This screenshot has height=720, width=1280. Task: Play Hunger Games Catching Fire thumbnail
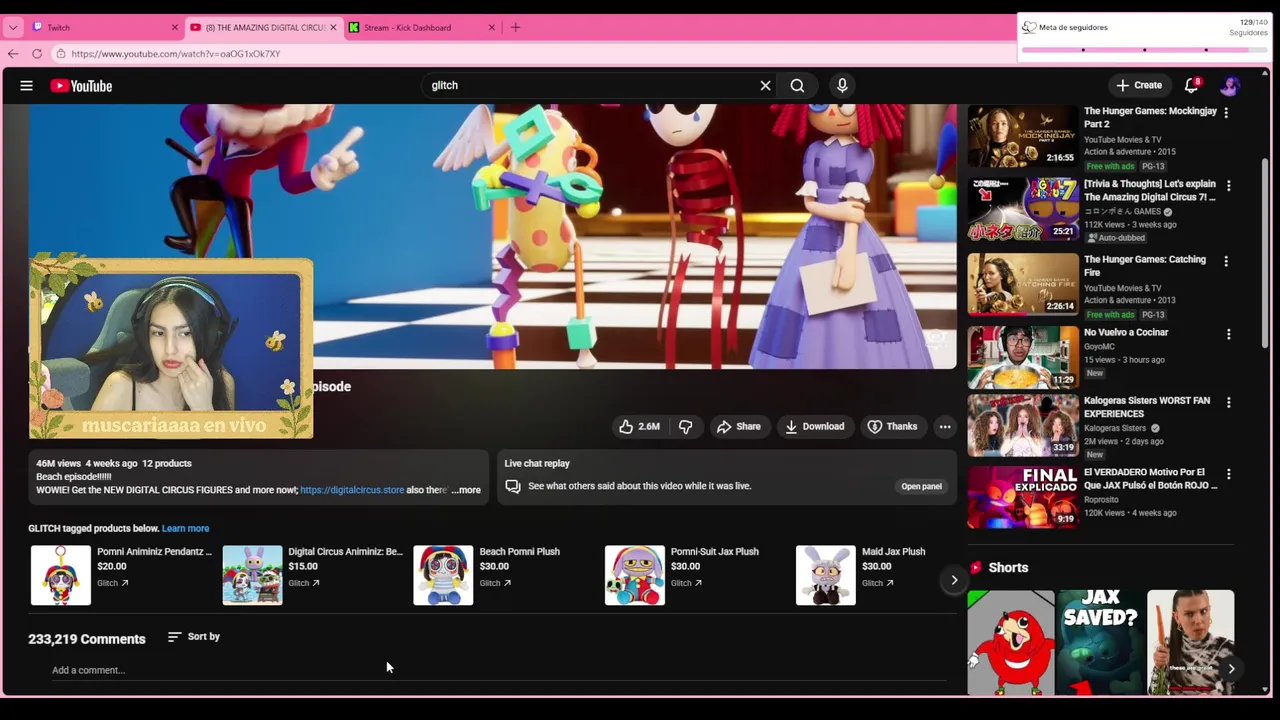[x=1023, y=283]
